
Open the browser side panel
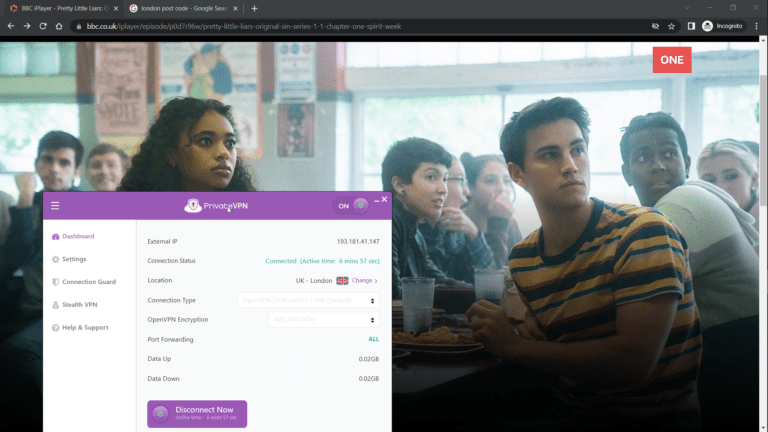coord(691,26)
